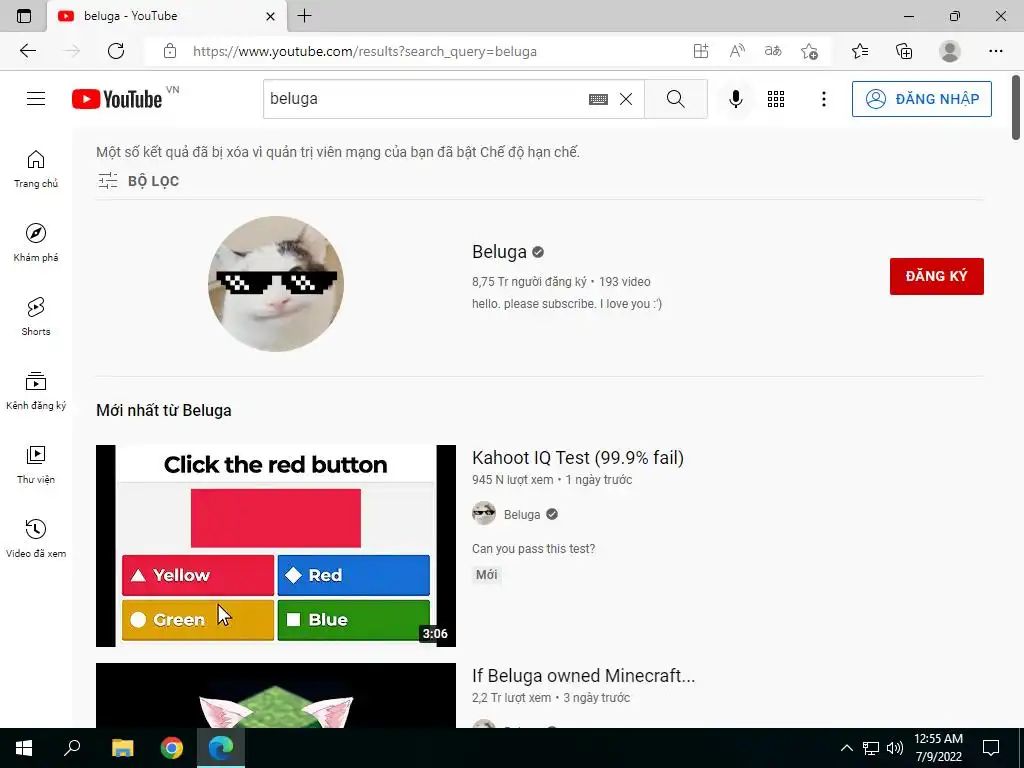Activate Read aloud icon in address bar
The width and height of the screenshot is (1024, 768).
pos(737,51)
